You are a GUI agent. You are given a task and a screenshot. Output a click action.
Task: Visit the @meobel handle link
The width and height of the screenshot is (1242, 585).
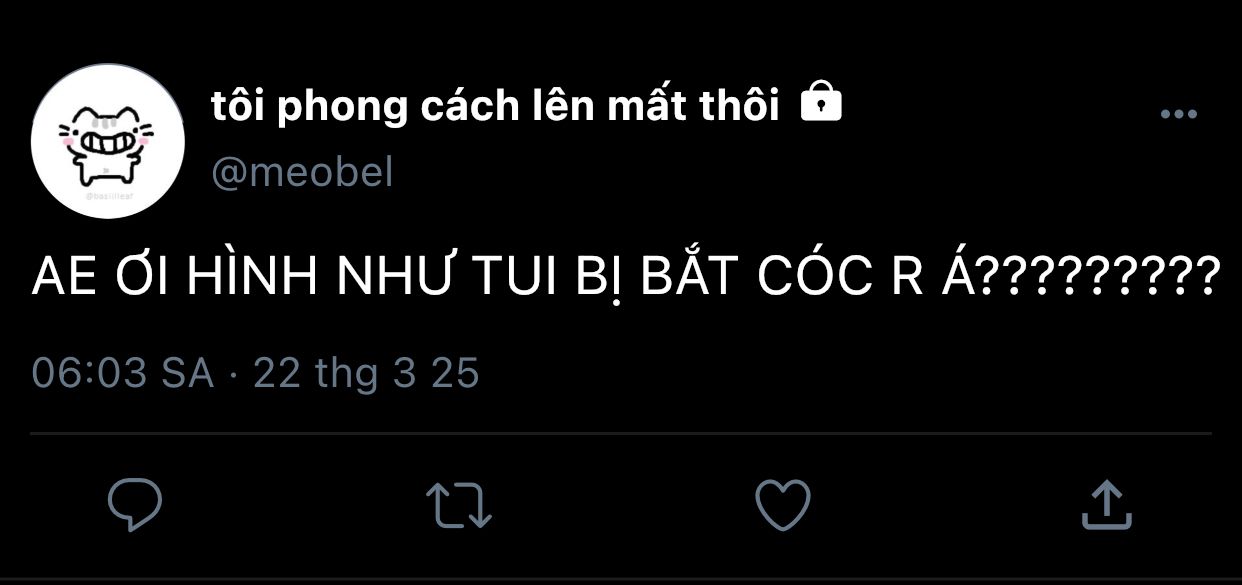(303, 173)
